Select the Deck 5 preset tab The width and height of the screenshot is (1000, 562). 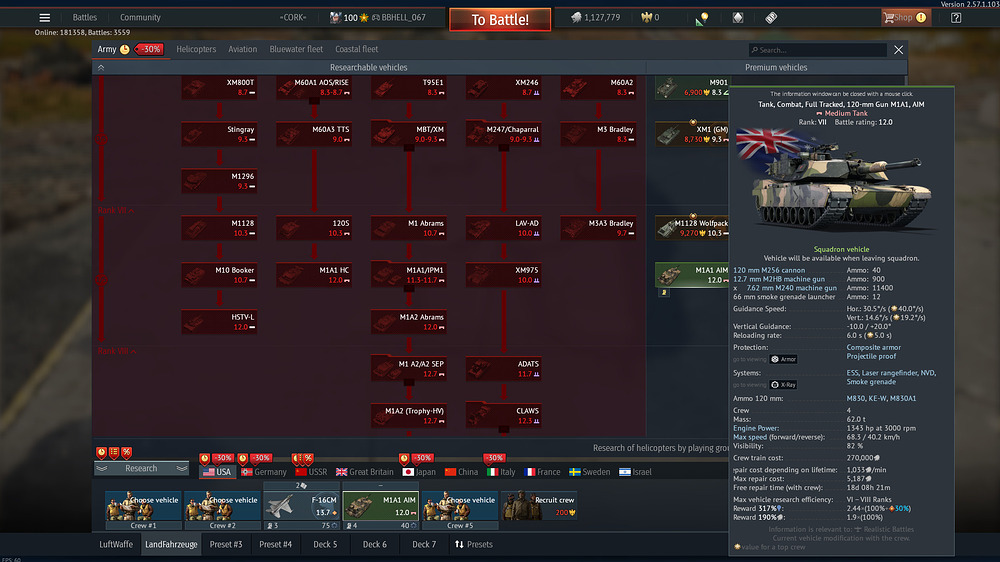(325, 545)
